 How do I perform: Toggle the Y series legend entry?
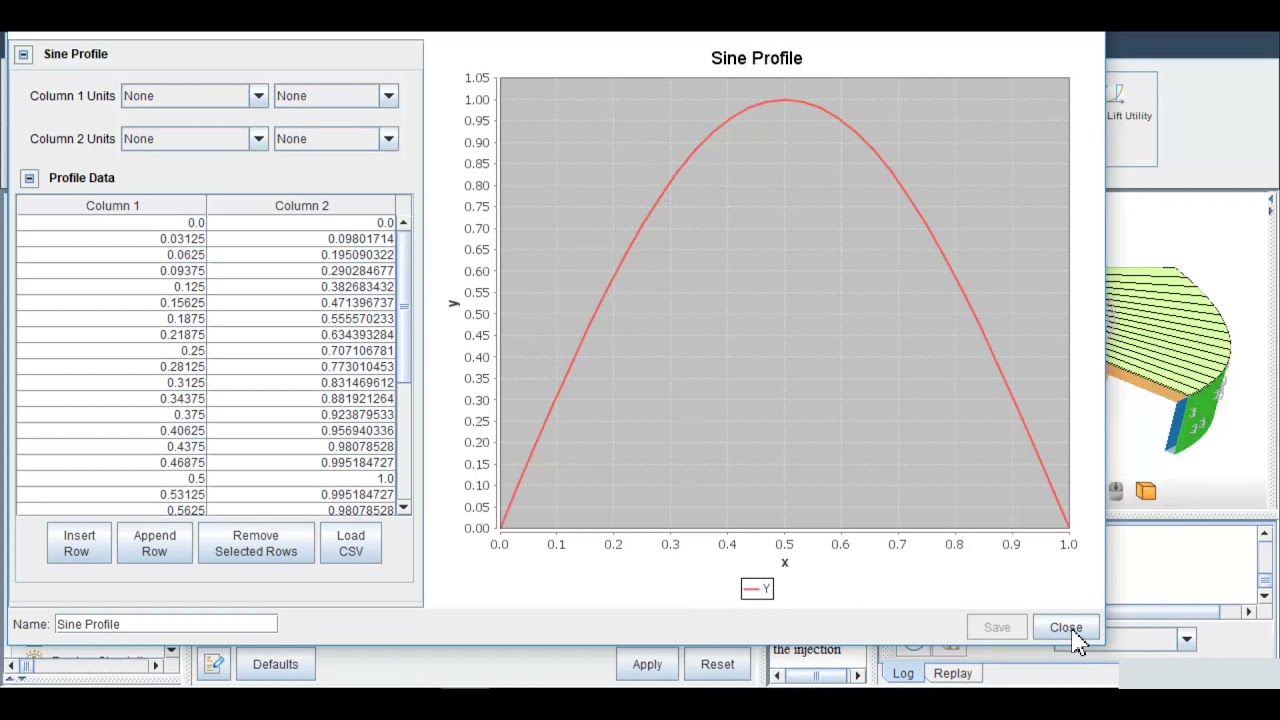tap(757, 589)
